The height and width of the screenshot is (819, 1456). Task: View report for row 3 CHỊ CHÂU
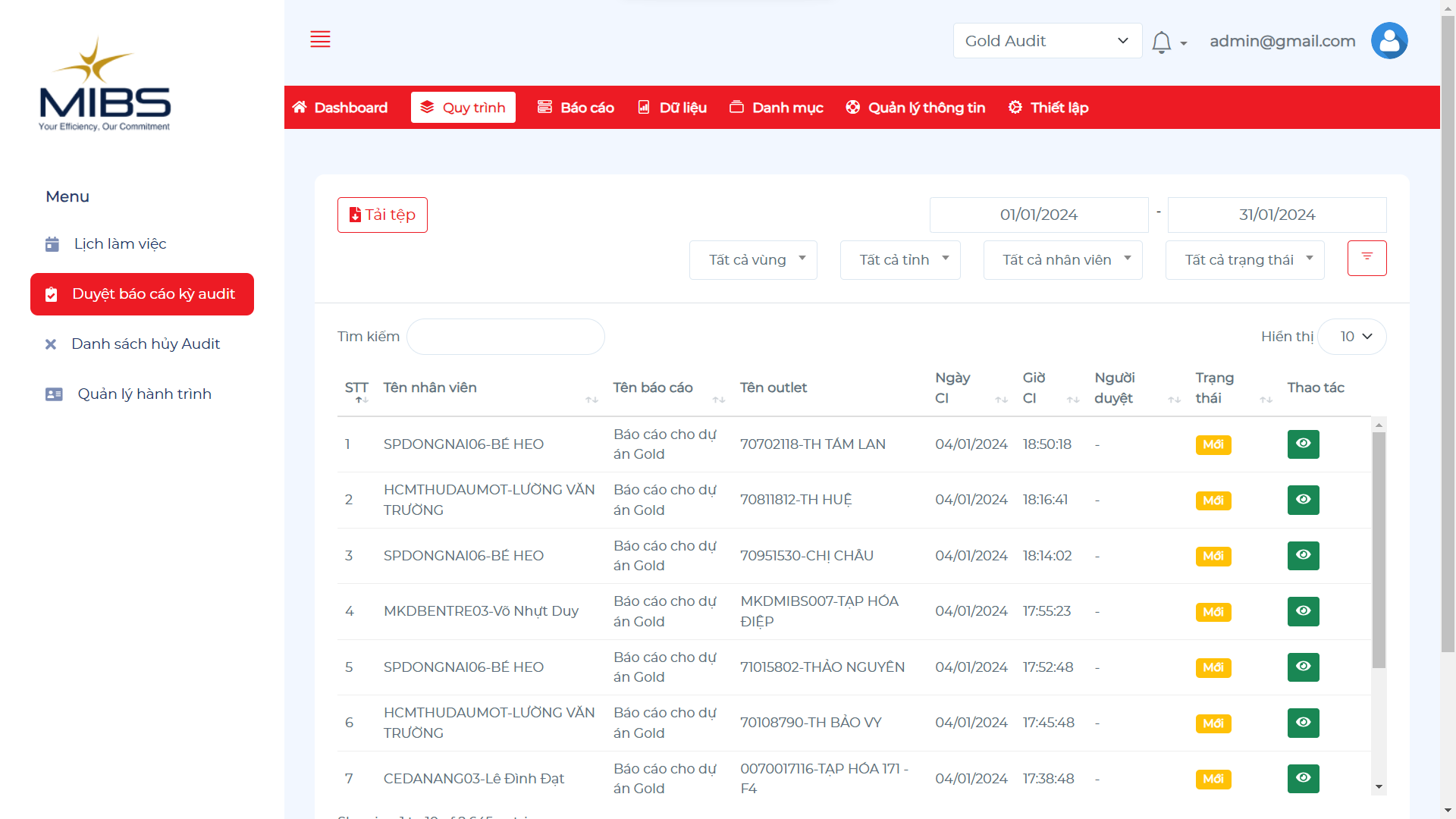click(x=1303, y=556)
